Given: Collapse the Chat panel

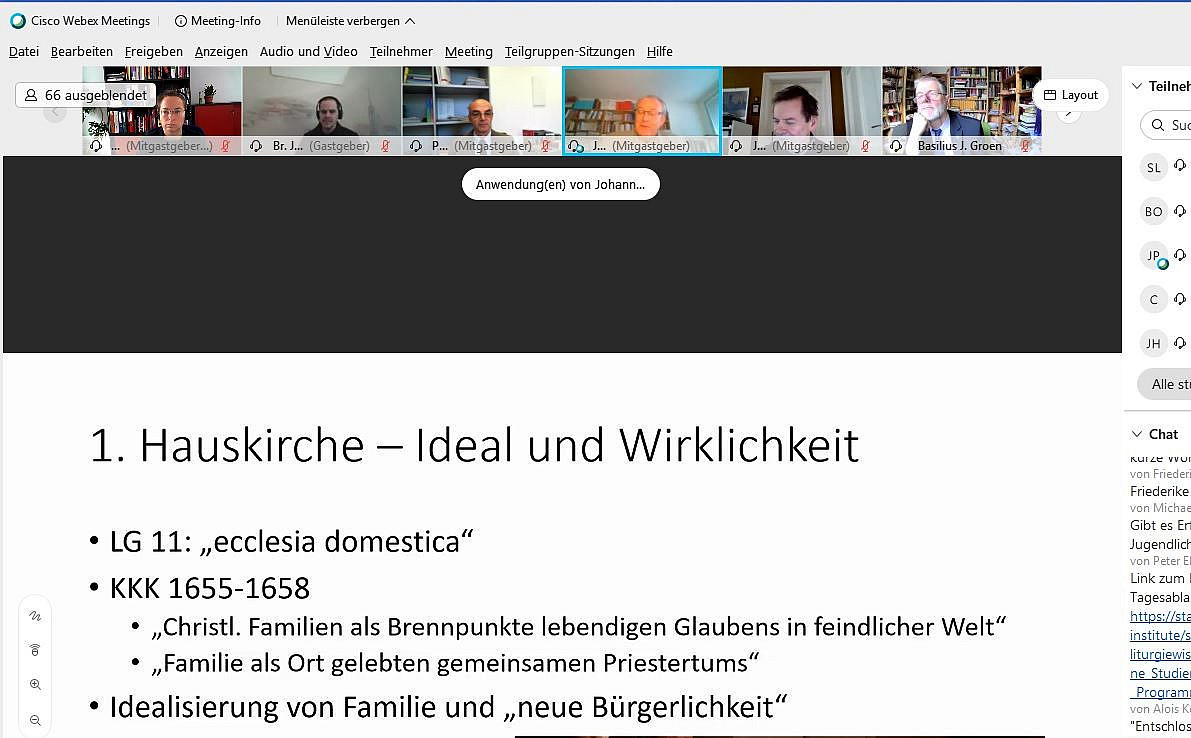Looking at the screenshot, I should tap(1136, 434).
